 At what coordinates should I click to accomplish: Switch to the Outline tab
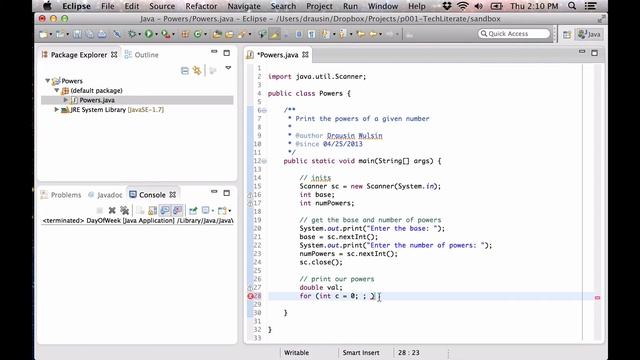[x=142, y=55]
